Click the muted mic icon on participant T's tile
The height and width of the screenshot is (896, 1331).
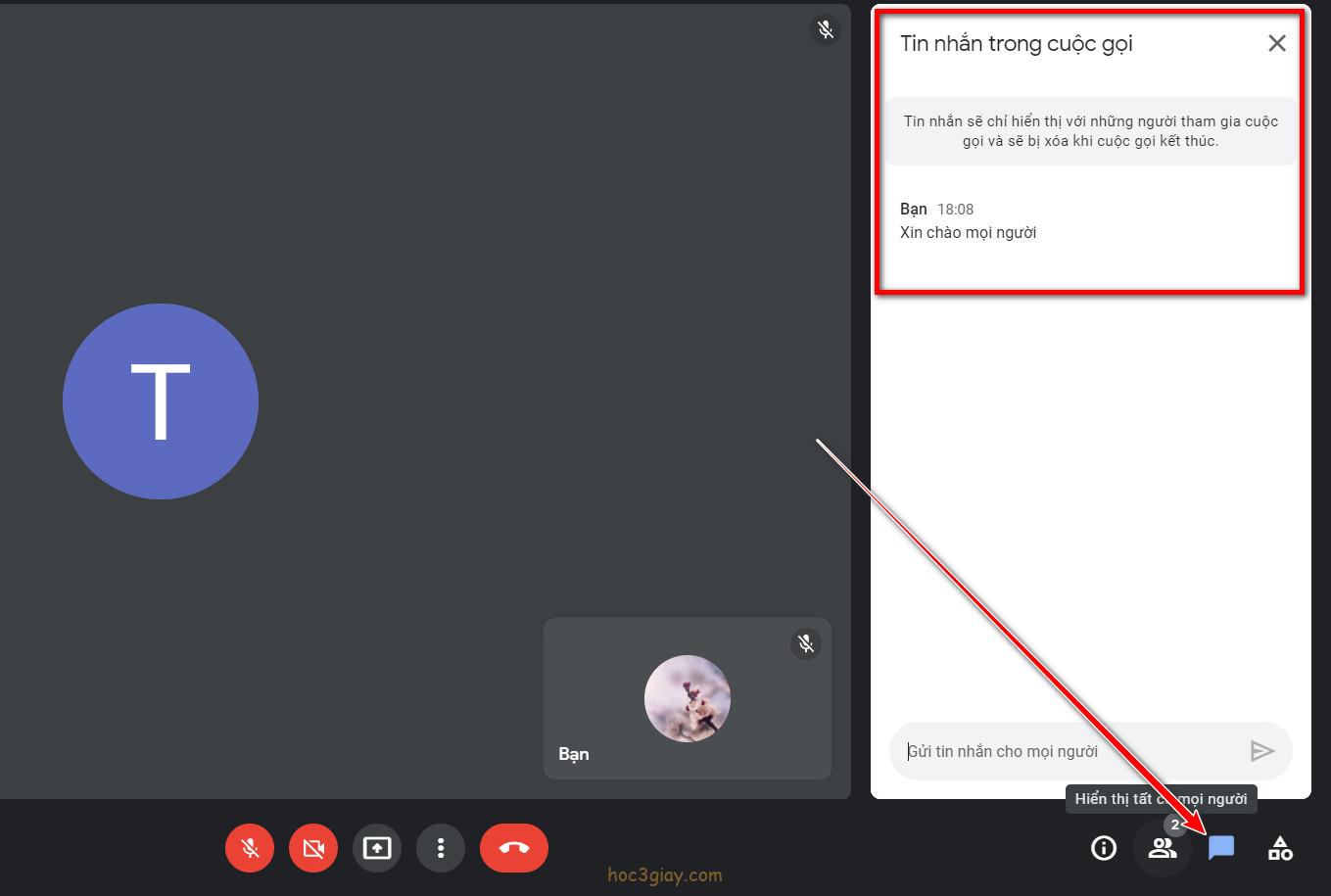coord(826,30)
